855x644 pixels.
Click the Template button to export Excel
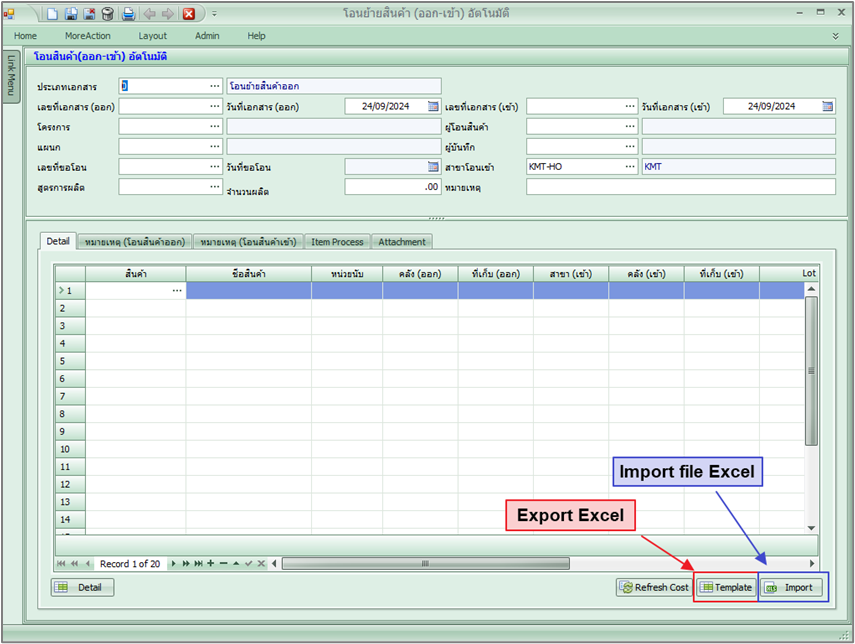tap(725, 587)
